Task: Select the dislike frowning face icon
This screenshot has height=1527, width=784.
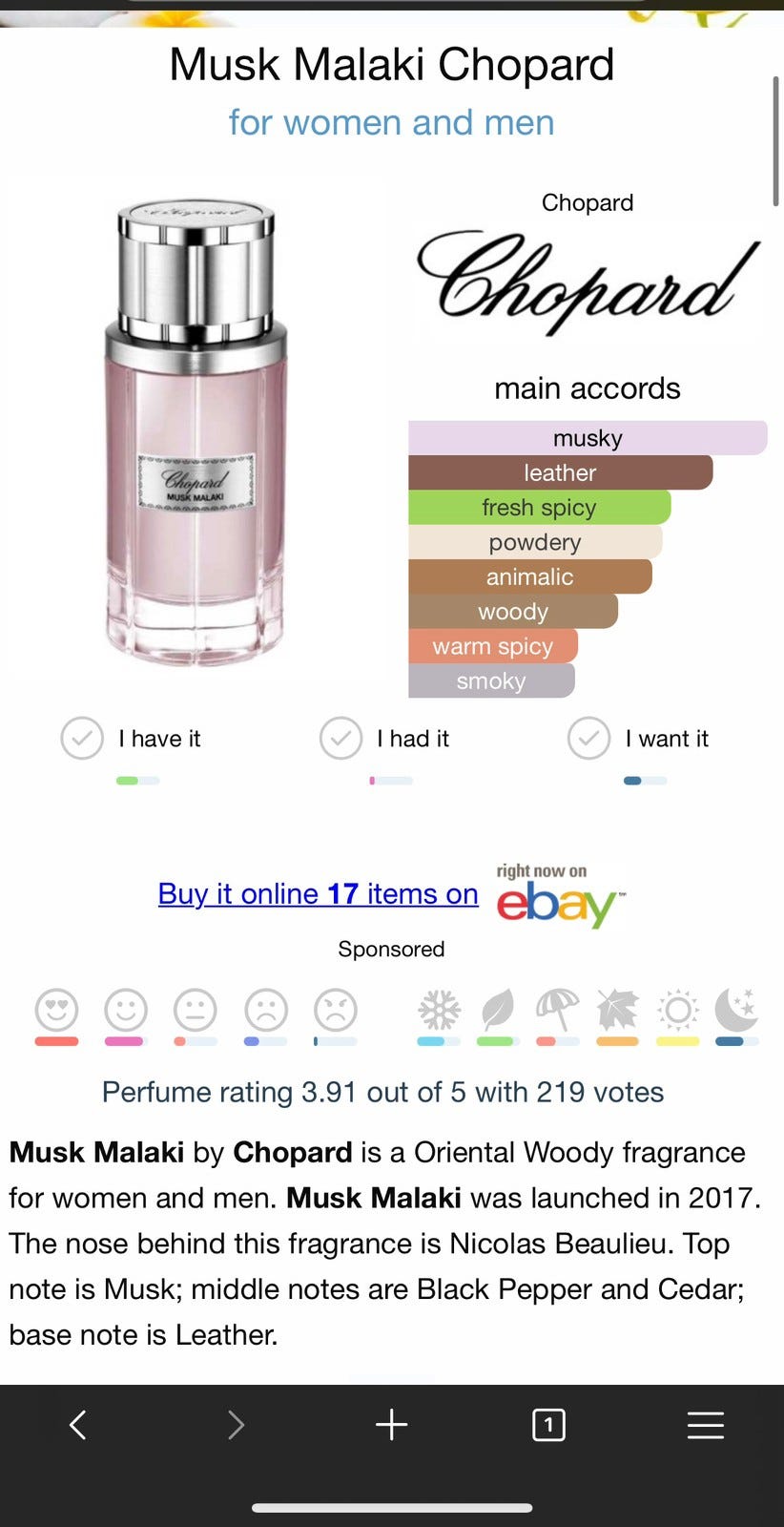Action: (266, 1010)
